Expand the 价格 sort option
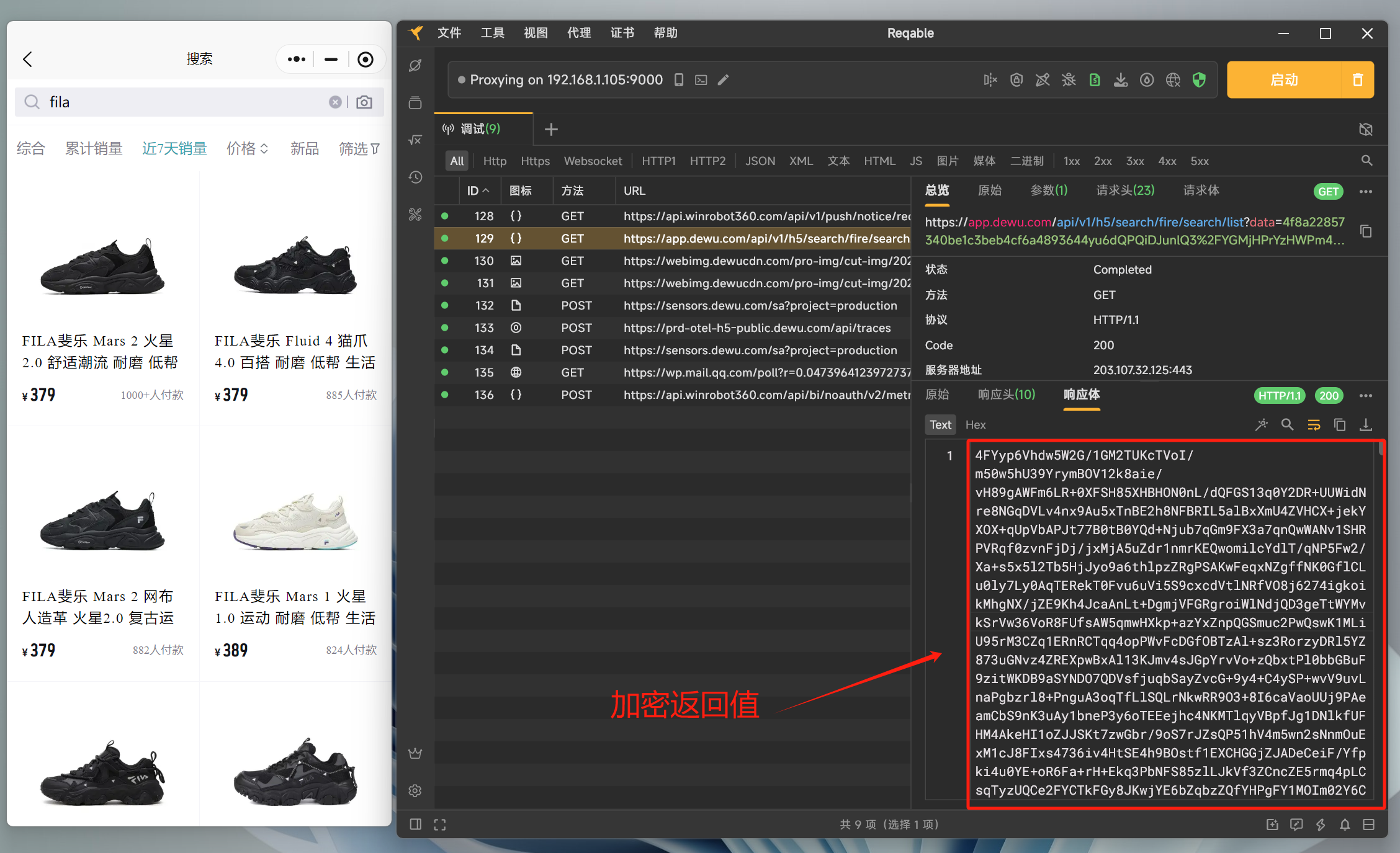 [247, 149]
